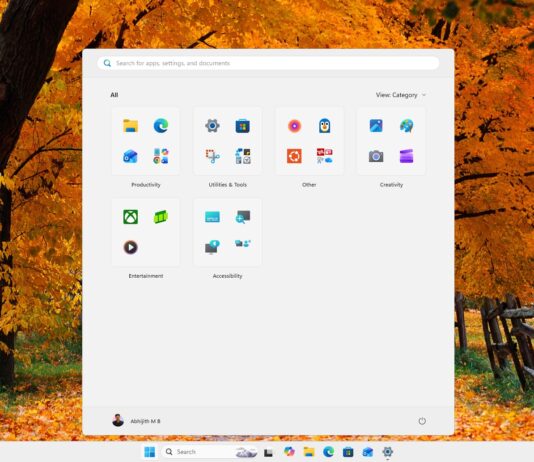Click the Creativity group label
The image size is (534, 462).
click(x=391, y=185)
